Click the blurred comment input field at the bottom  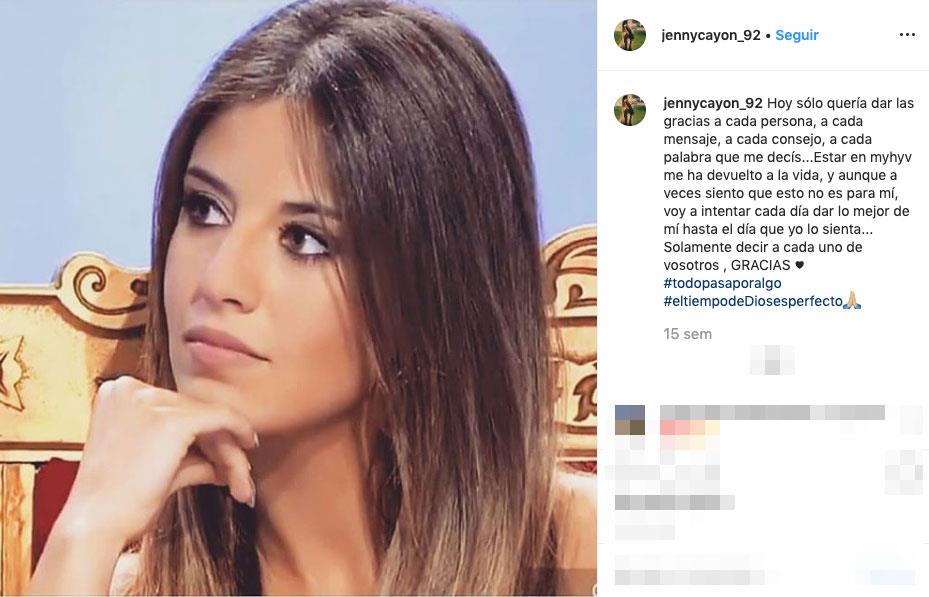[689, 576]
